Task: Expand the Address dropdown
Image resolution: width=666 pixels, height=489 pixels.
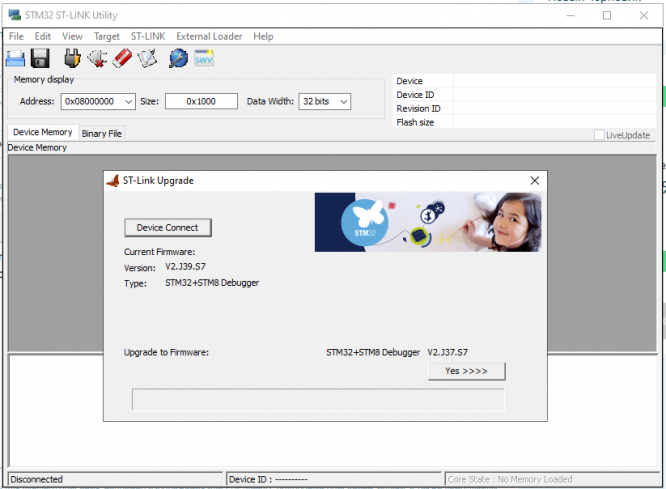Action: pyautogui.click(x=128, y=102)
